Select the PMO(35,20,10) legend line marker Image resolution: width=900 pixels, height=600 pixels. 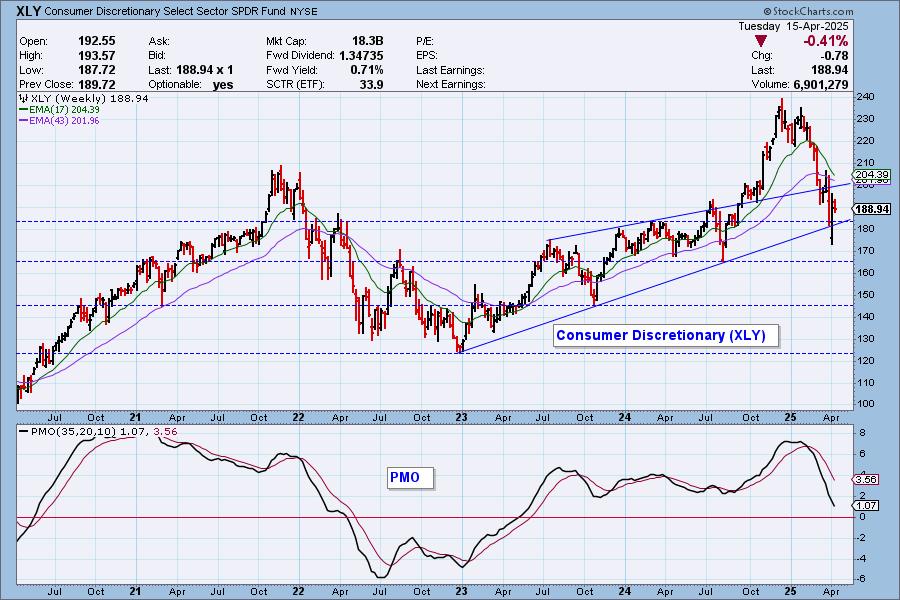pos(24,432)
